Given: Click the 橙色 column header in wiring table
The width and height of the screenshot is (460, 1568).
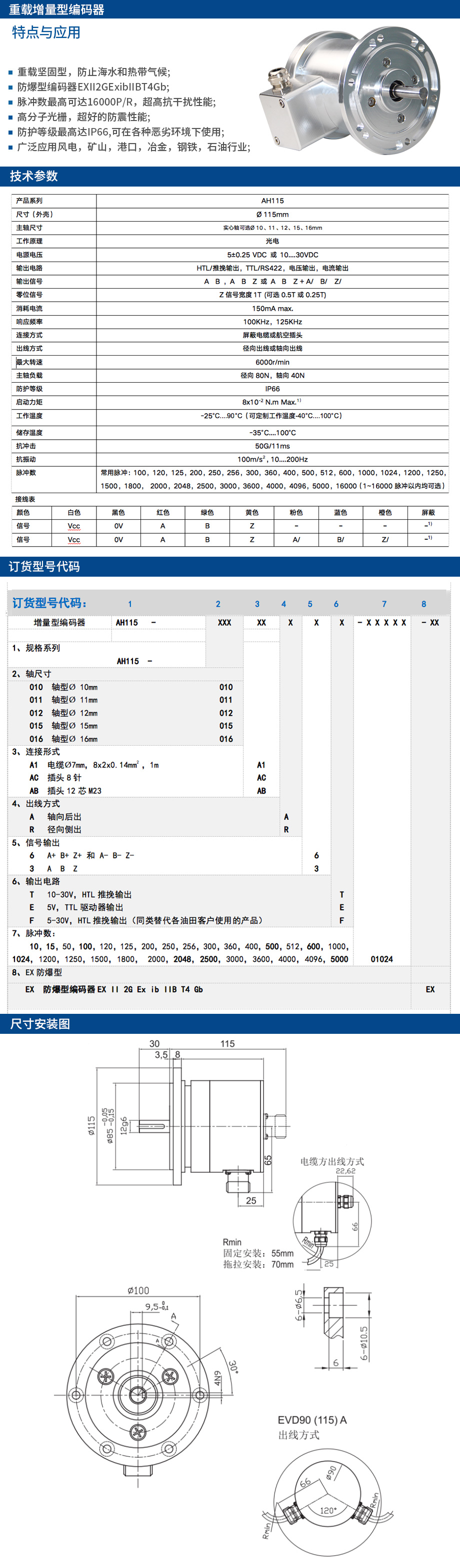Looking at the screenshot, I should pyautogui.click(x=384, y=513).
